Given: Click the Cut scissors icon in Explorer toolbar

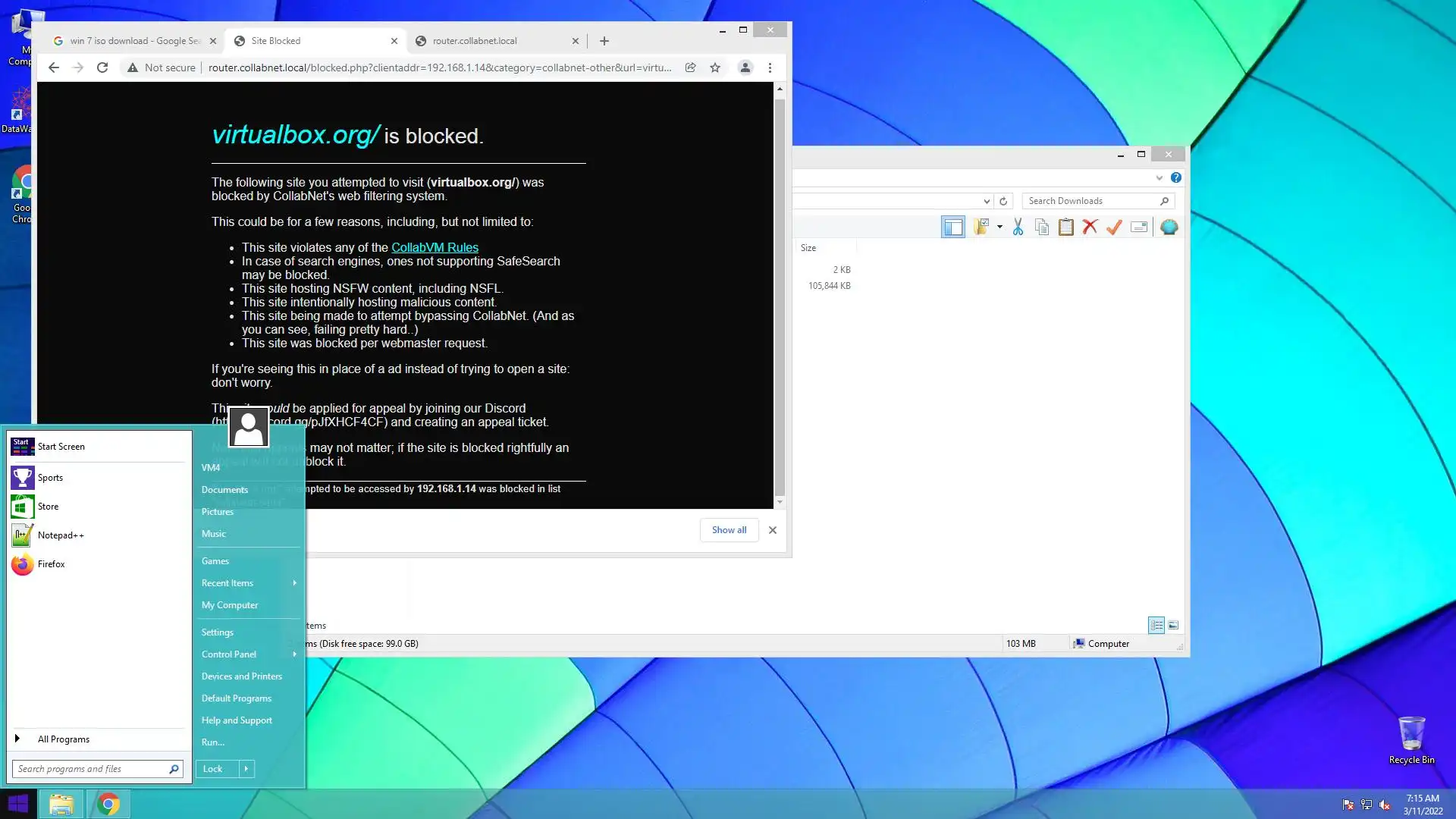Looking at the screenshot, I should point(1018,227).
